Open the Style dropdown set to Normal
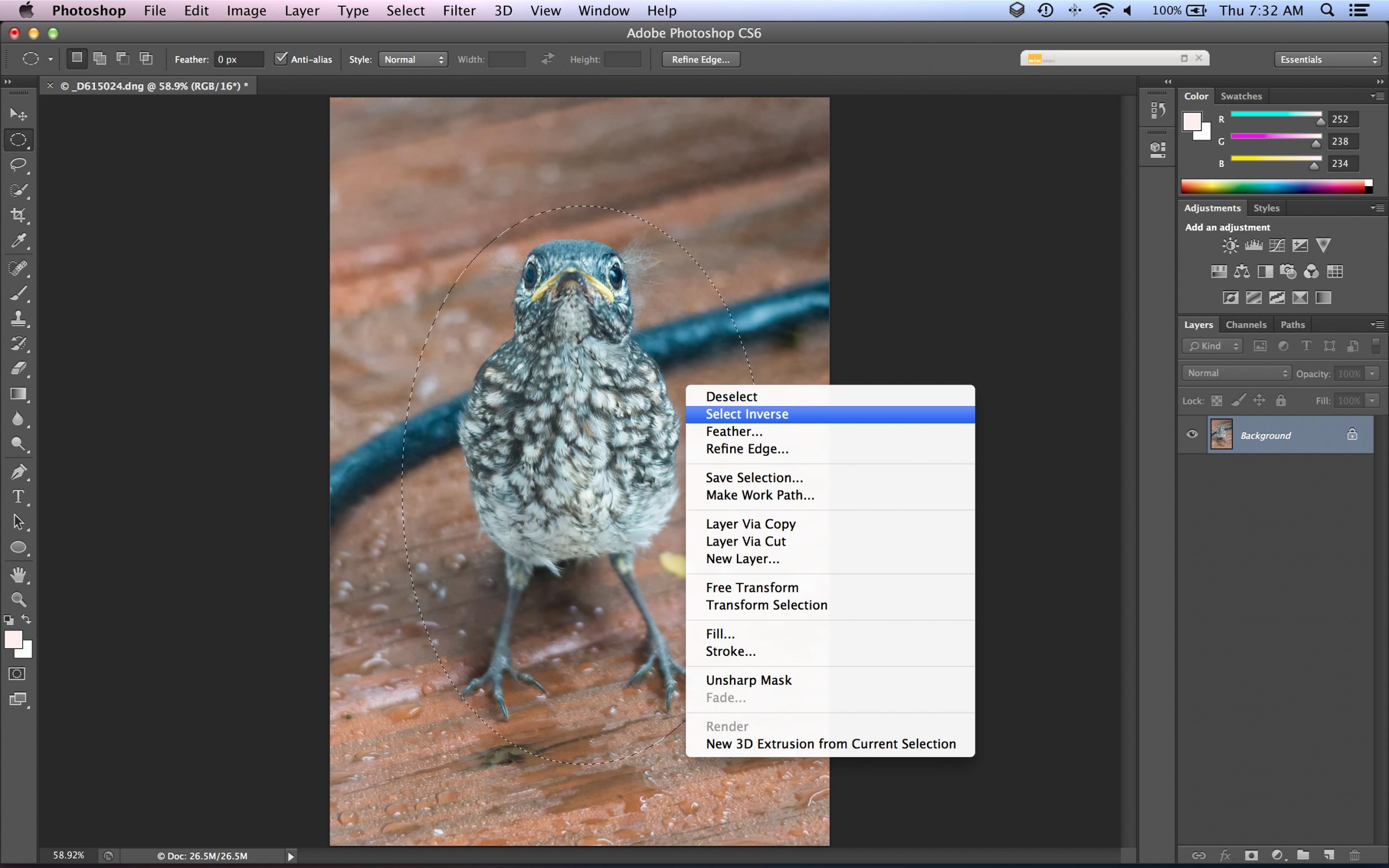This screenshot has height=868, width=1389. [x=413, y=59]
